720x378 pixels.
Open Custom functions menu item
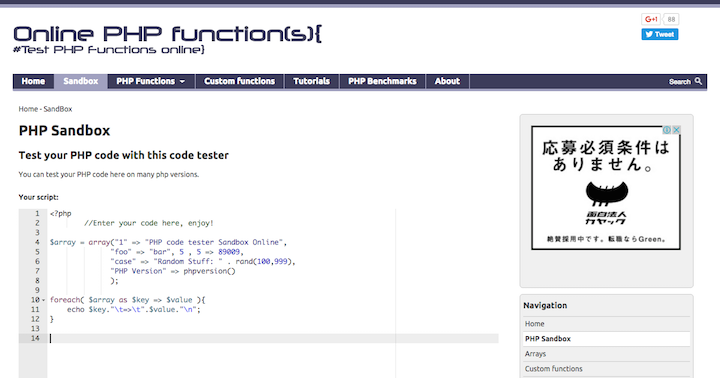point(239,81)
